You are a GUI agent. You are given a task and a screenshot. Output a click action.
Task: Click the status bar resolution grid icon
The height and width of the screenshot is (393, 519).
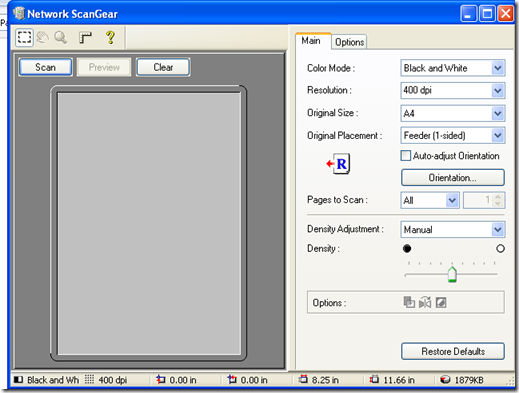tap(89, 379)
